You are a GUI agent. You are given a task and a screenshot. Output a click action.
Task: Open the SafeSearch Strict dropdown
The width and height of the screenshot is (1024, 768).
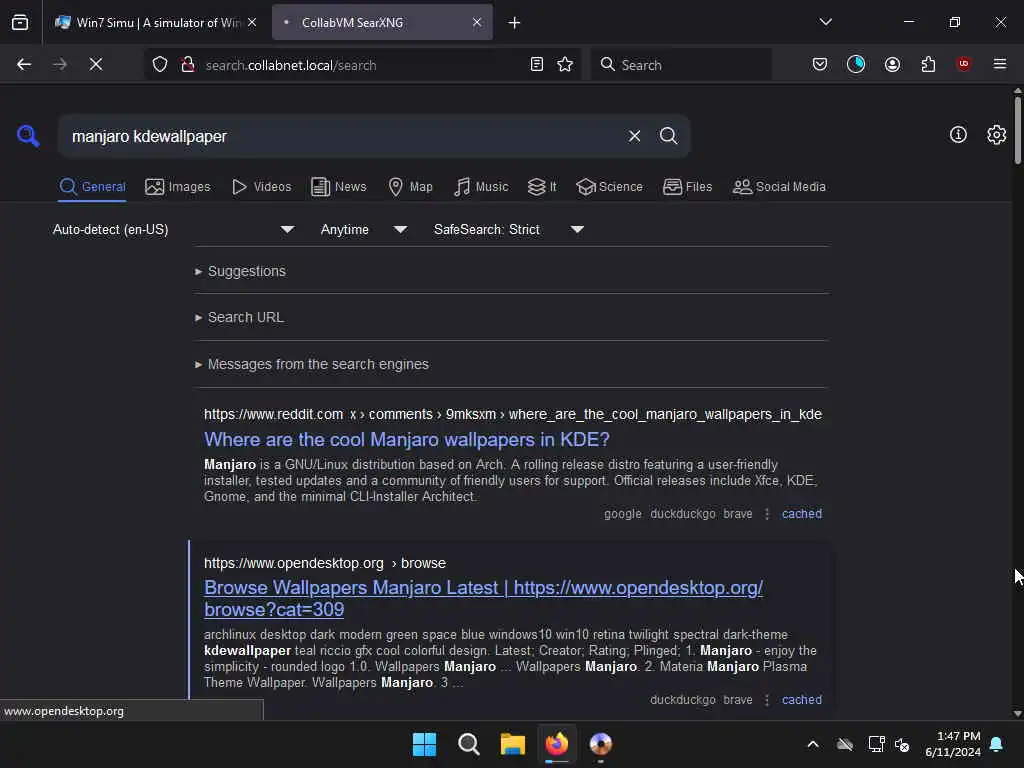(509, 229)
